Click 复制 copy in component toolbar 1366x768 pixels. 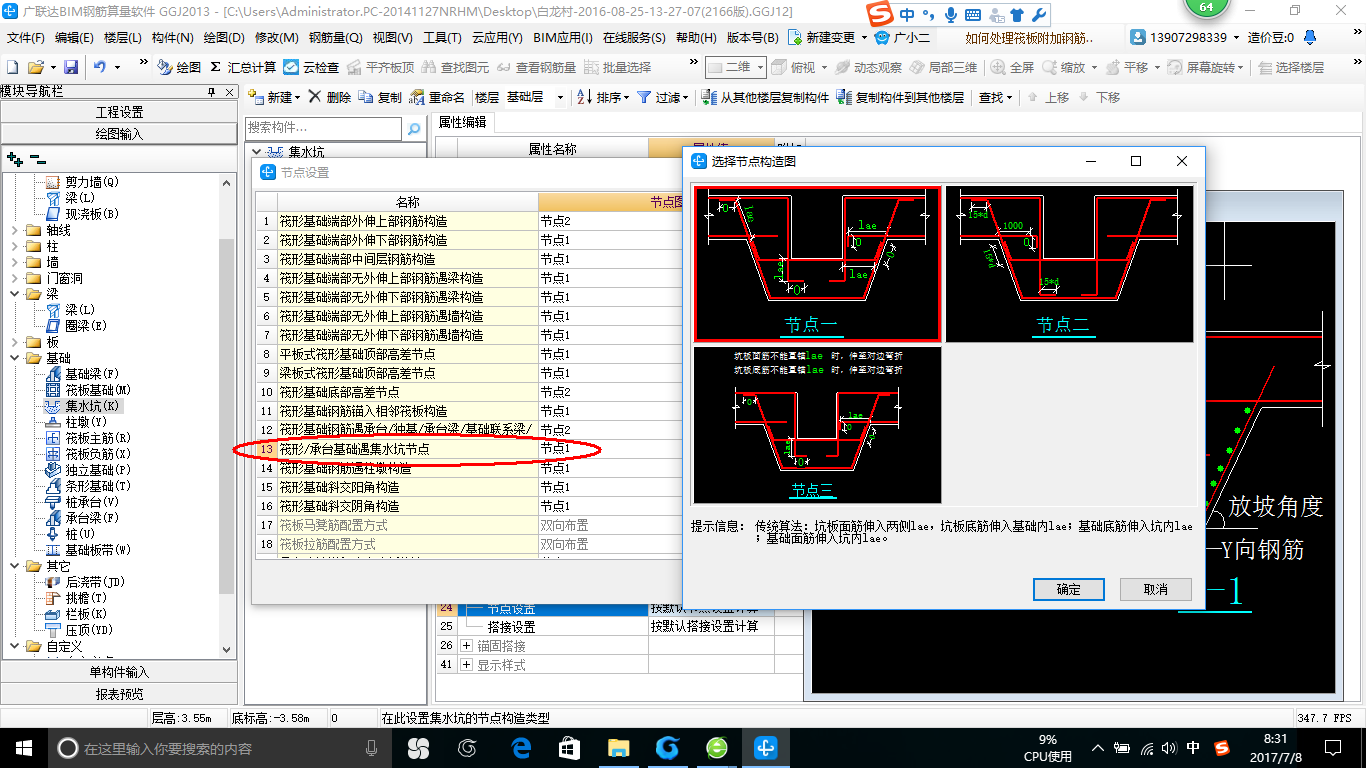click(380, 97)
